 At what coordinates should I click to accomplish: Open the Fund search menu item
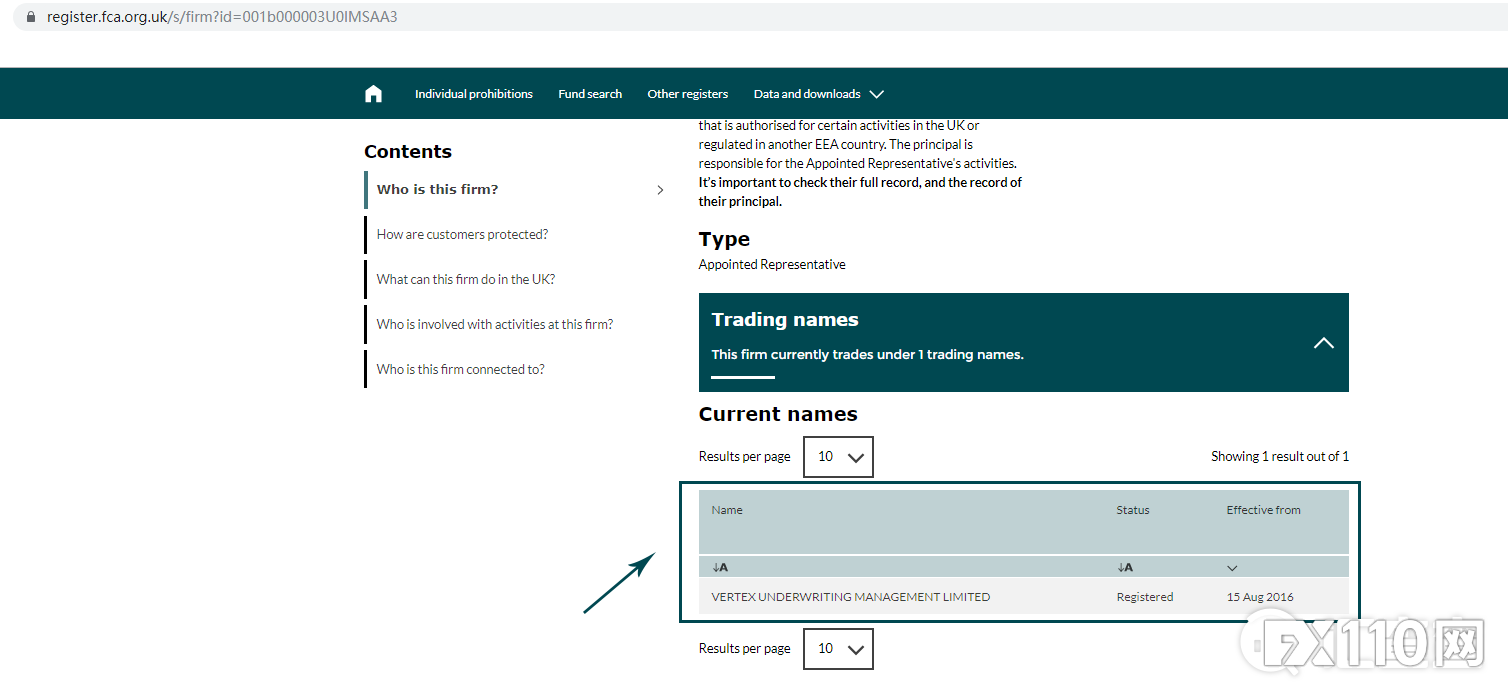[x=590, y=94]
